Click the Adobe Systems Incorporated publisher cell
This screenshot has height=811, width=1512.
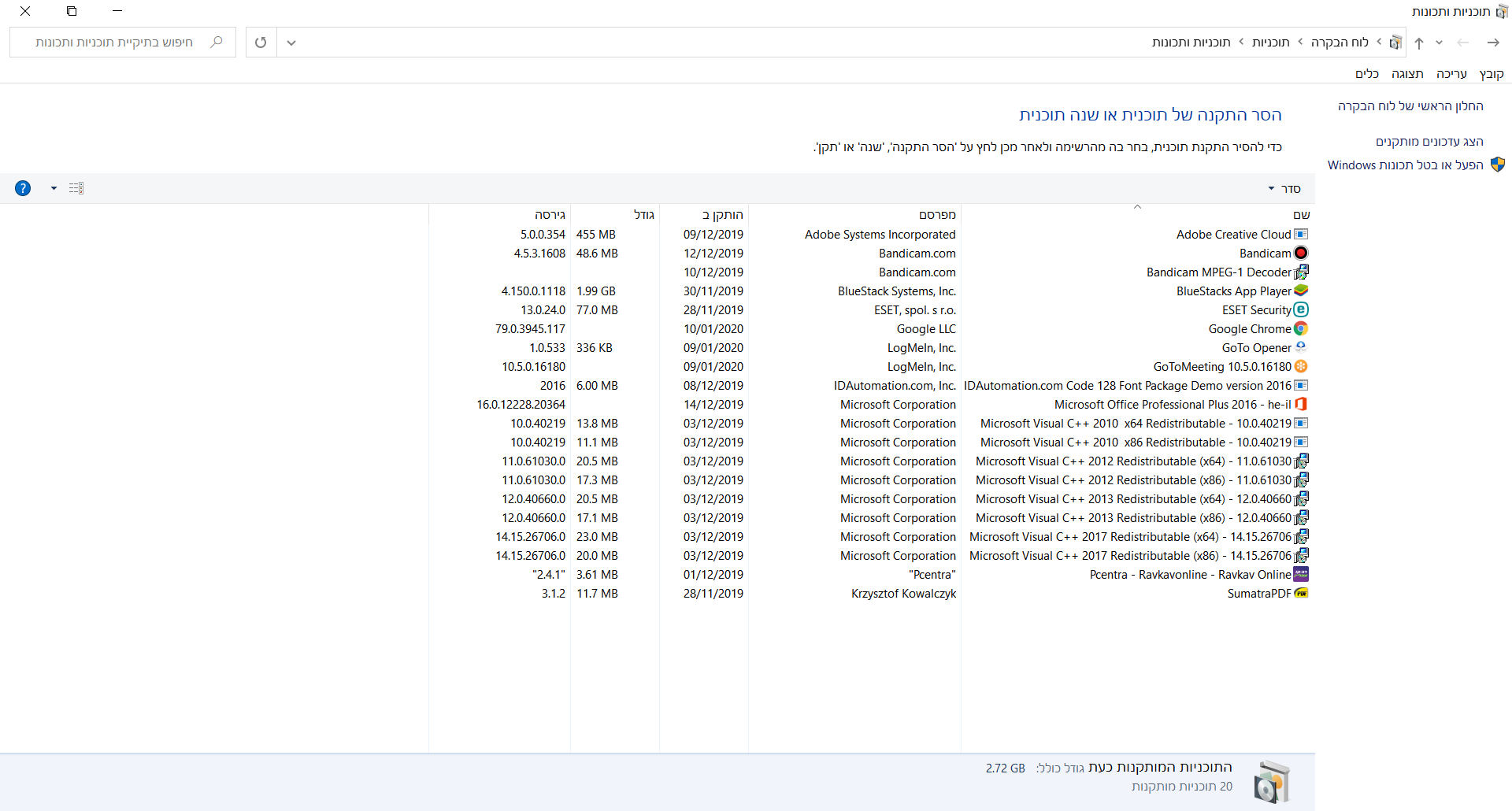(x=880, y=235)
